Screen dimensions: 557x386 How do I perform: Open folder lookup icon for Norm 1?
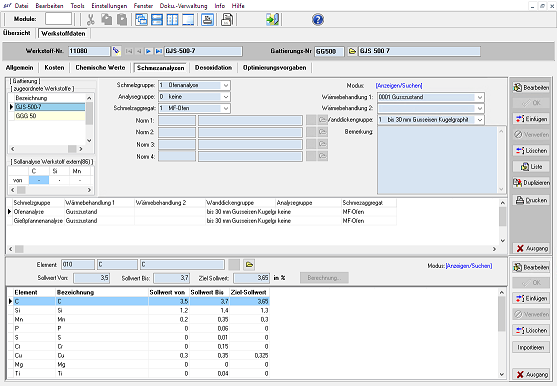coord(322,120)
